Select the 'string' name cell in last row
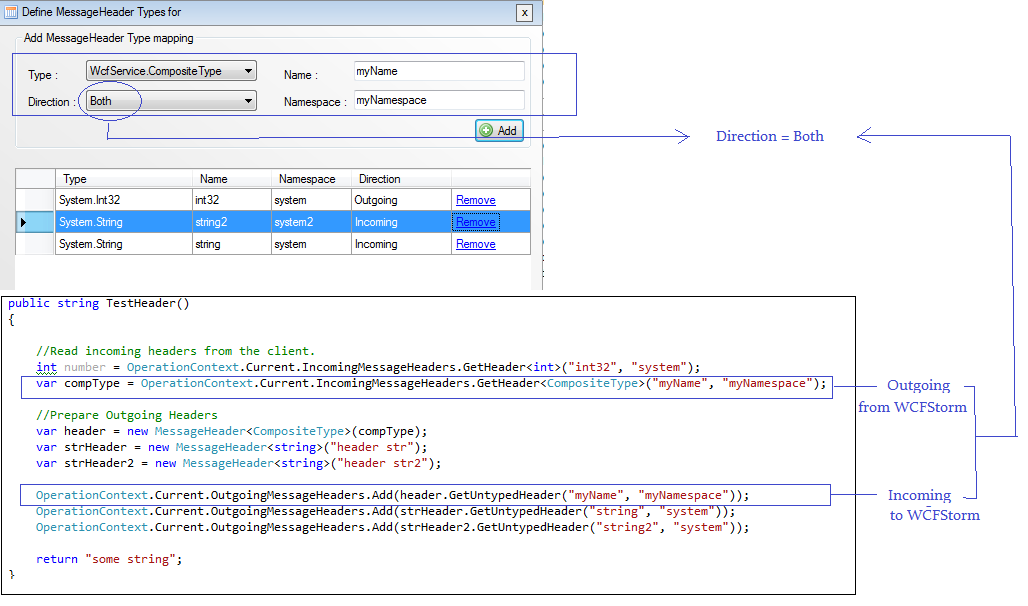Screen dimensions: 1028x606 coord(231,244)
